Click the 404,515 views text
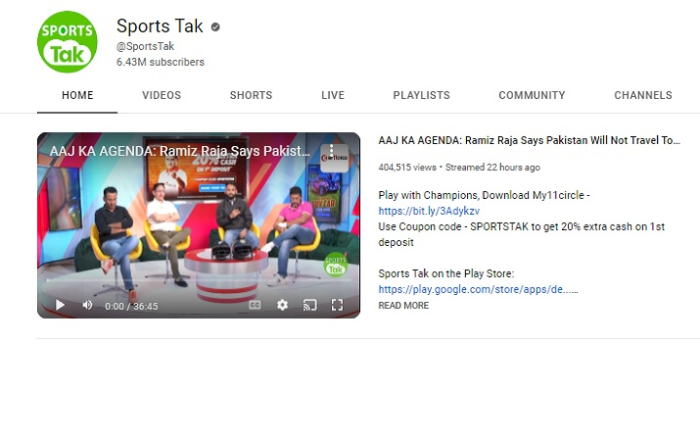This screenshot has height=441, width=700. pos(407,167)
